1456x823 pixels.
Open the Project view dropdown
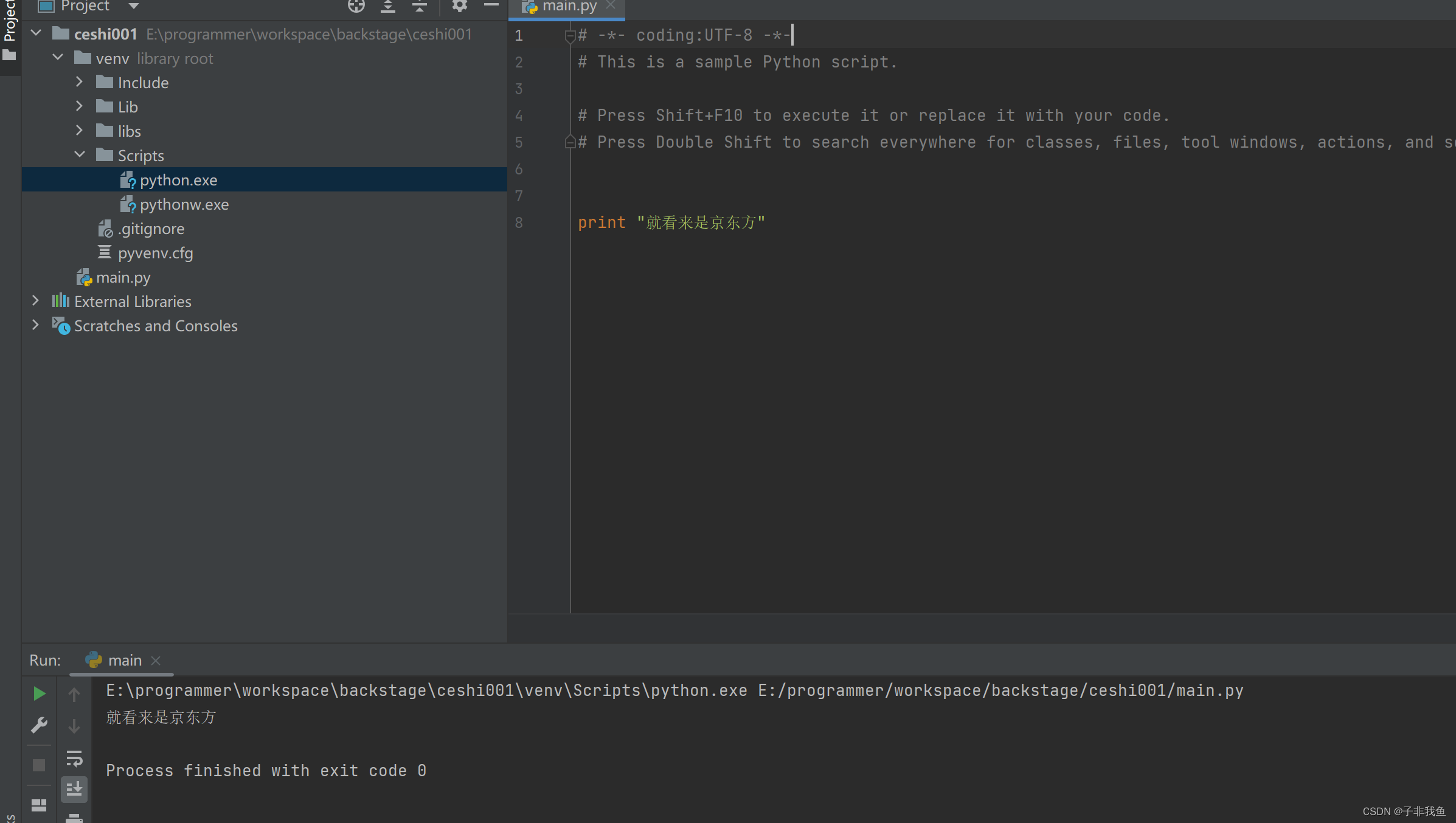pyautogui.click(x=134, y=7)
